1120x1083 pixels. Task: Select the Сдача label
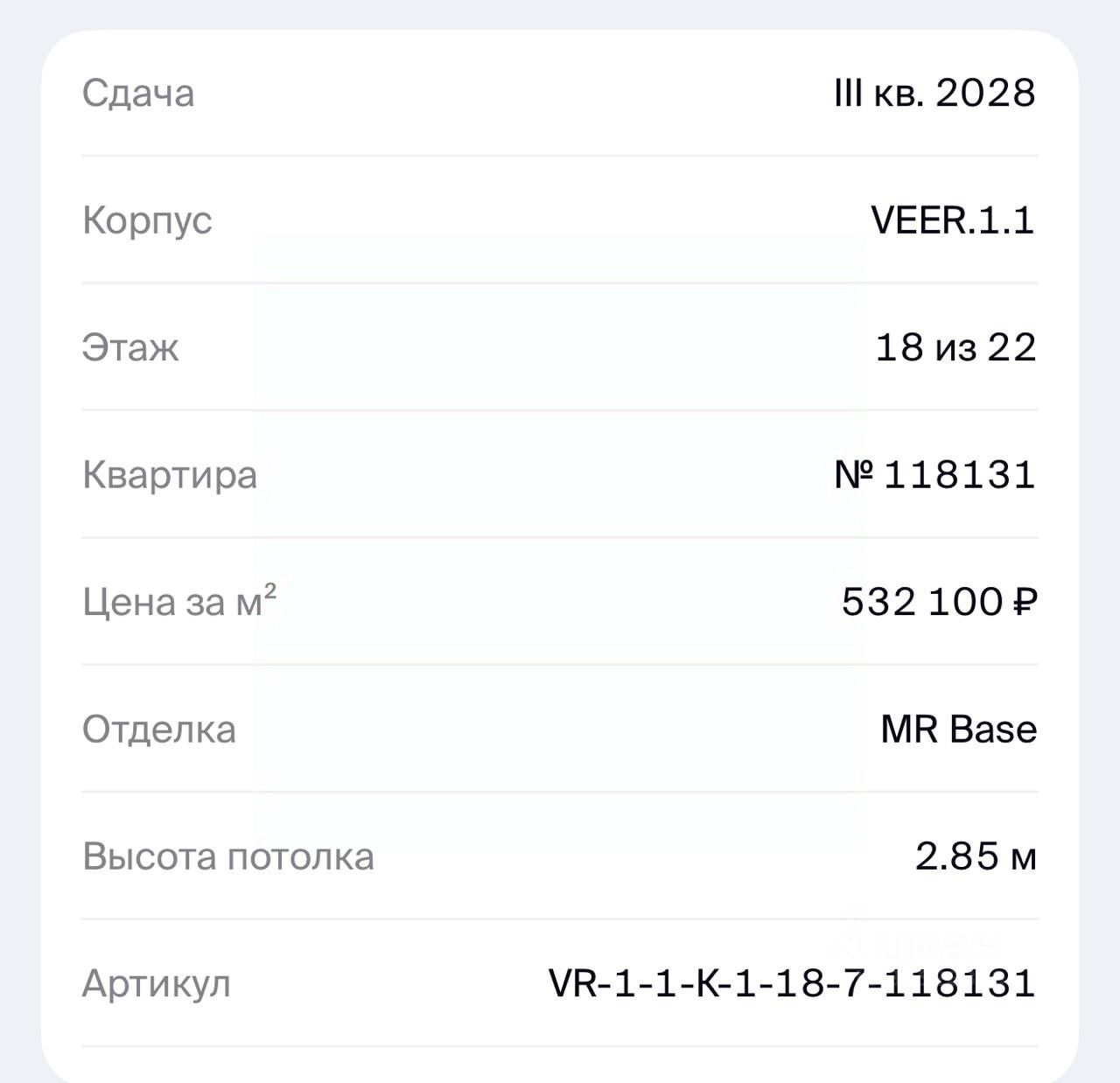(138, 94)
